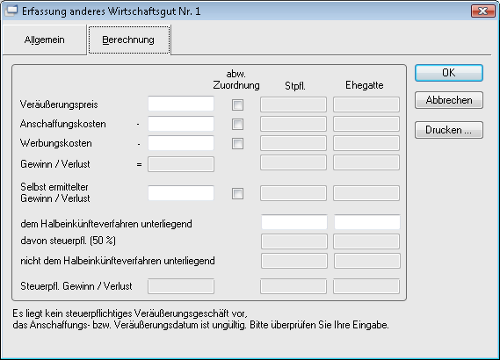Click Stpfl. nicht dem Halbeinkünfteverfahren field
500x360 pixels.
pos(294,261)
